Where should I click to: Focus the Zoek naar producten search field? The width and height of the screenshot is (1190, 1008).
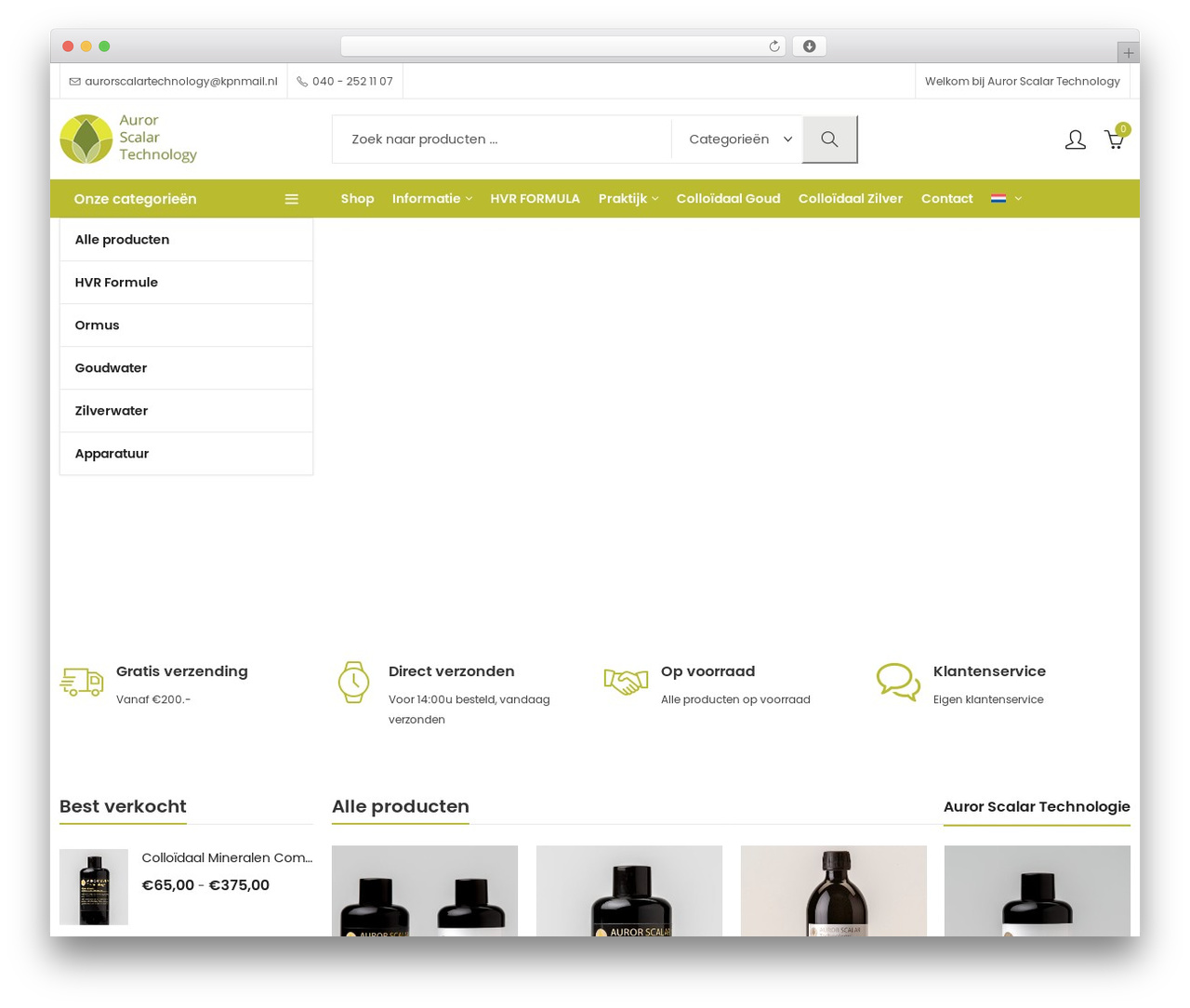click(x=502, y=139)
